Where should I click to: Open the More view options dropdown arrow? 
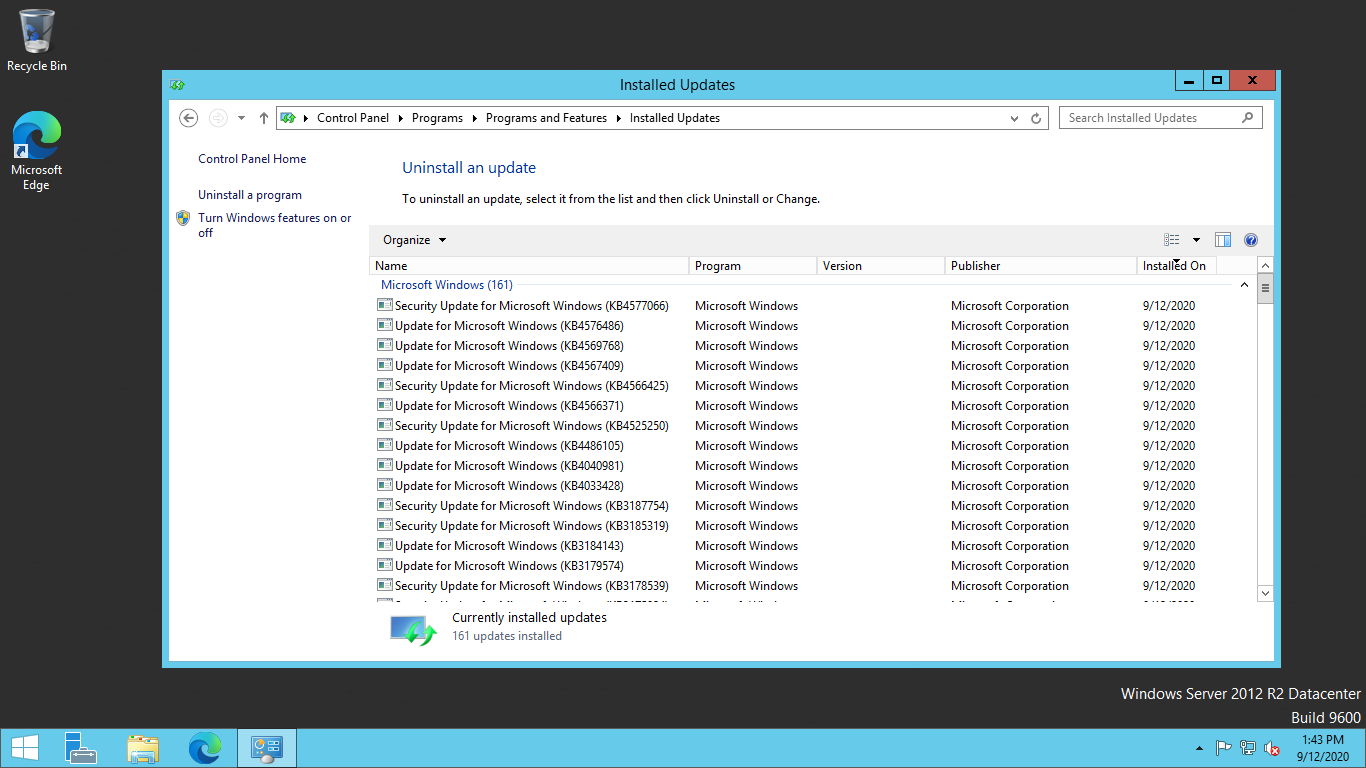click(1196, 240)
